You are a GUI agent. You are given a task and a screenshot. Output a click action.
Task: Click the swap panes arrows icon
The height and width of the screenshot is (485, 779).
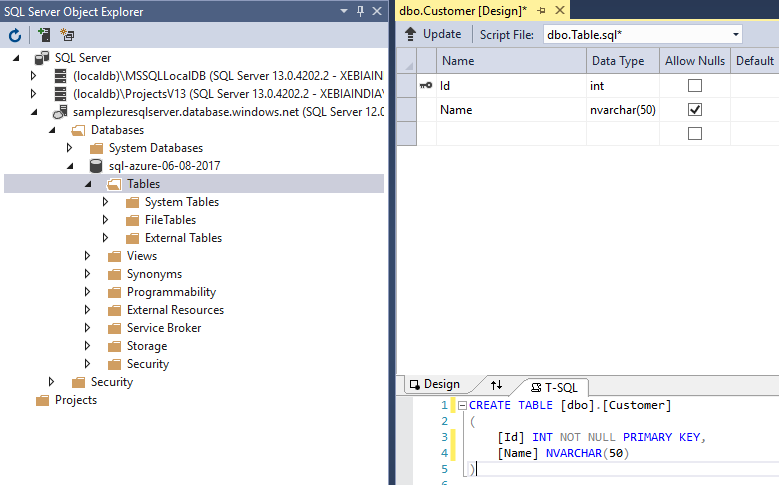click(496, 385)
